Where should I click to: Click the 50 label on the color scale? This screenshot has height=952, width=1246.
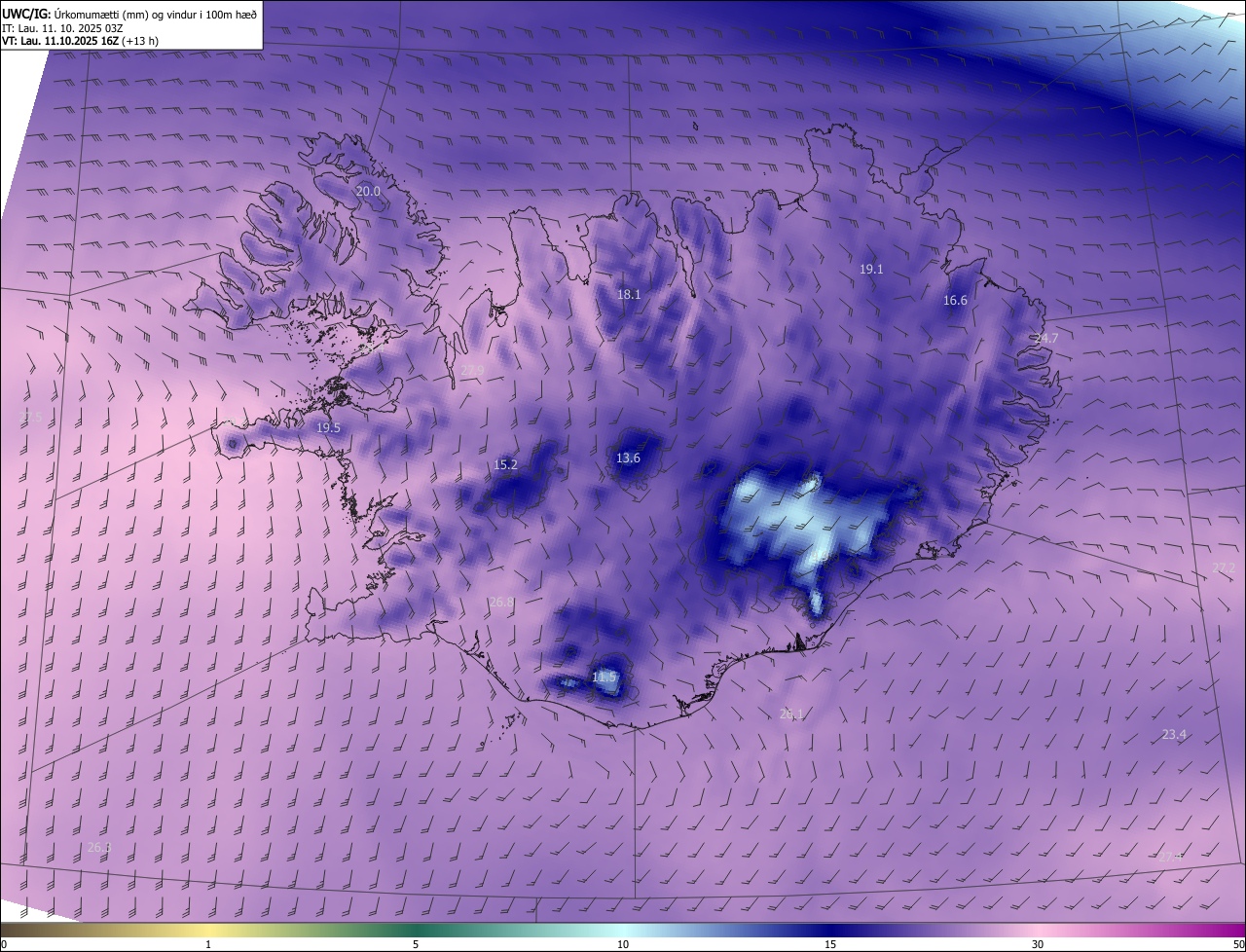click(x=1238, y=944)
